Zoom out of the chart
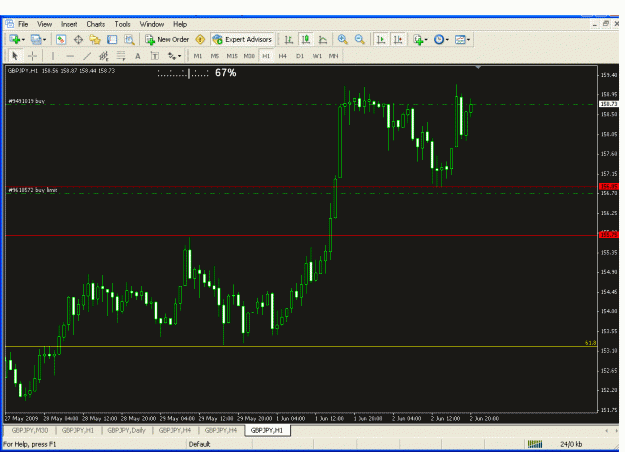The width and height of the screenshot is (625, 452). tap(360, 39)
